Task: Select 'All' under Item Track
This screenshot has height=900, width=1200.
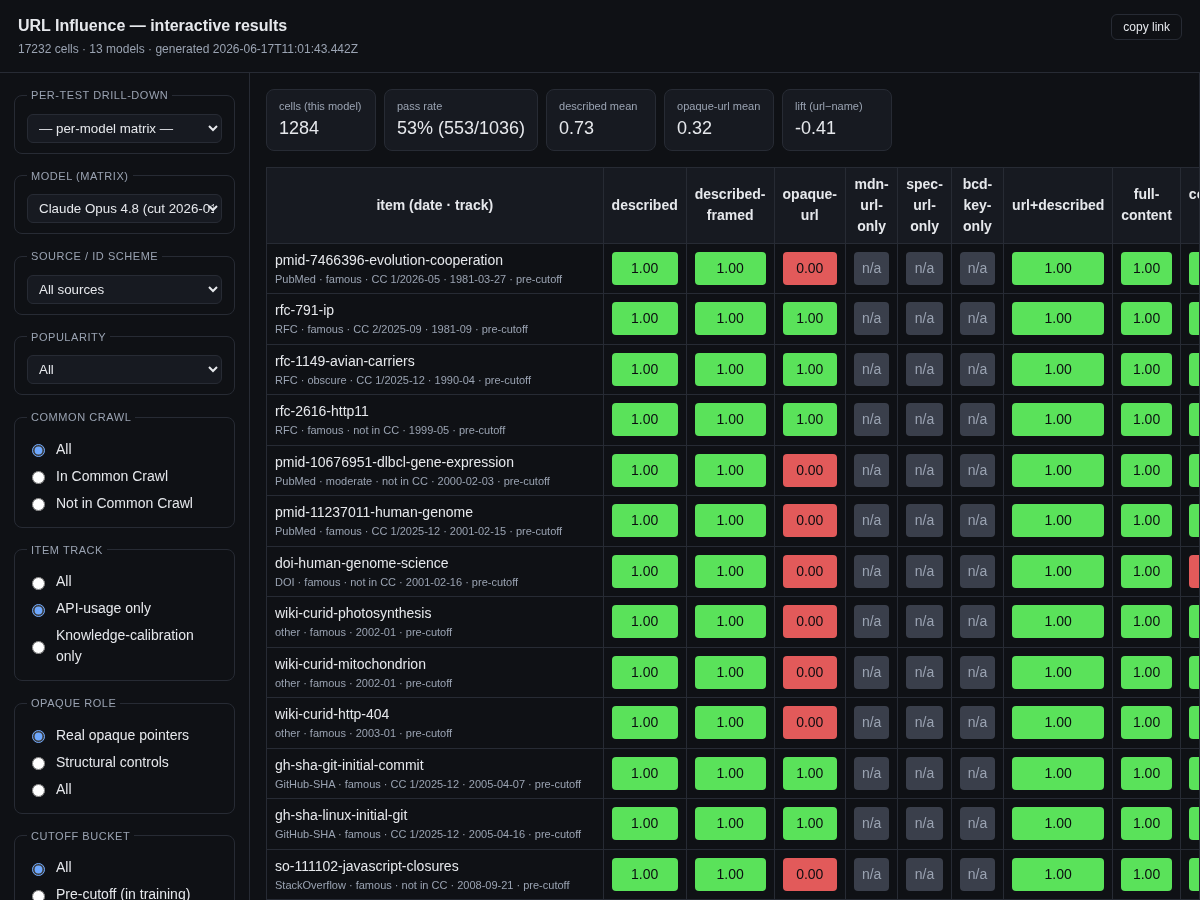Action: (x=38, y=583)
